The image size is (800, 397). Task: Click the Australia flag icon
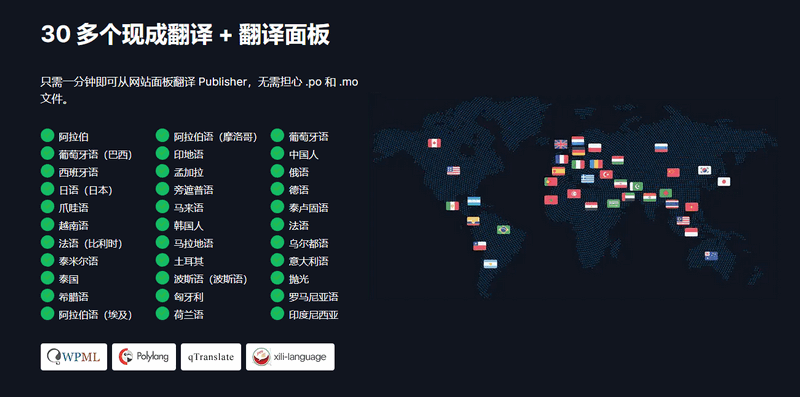711,256
